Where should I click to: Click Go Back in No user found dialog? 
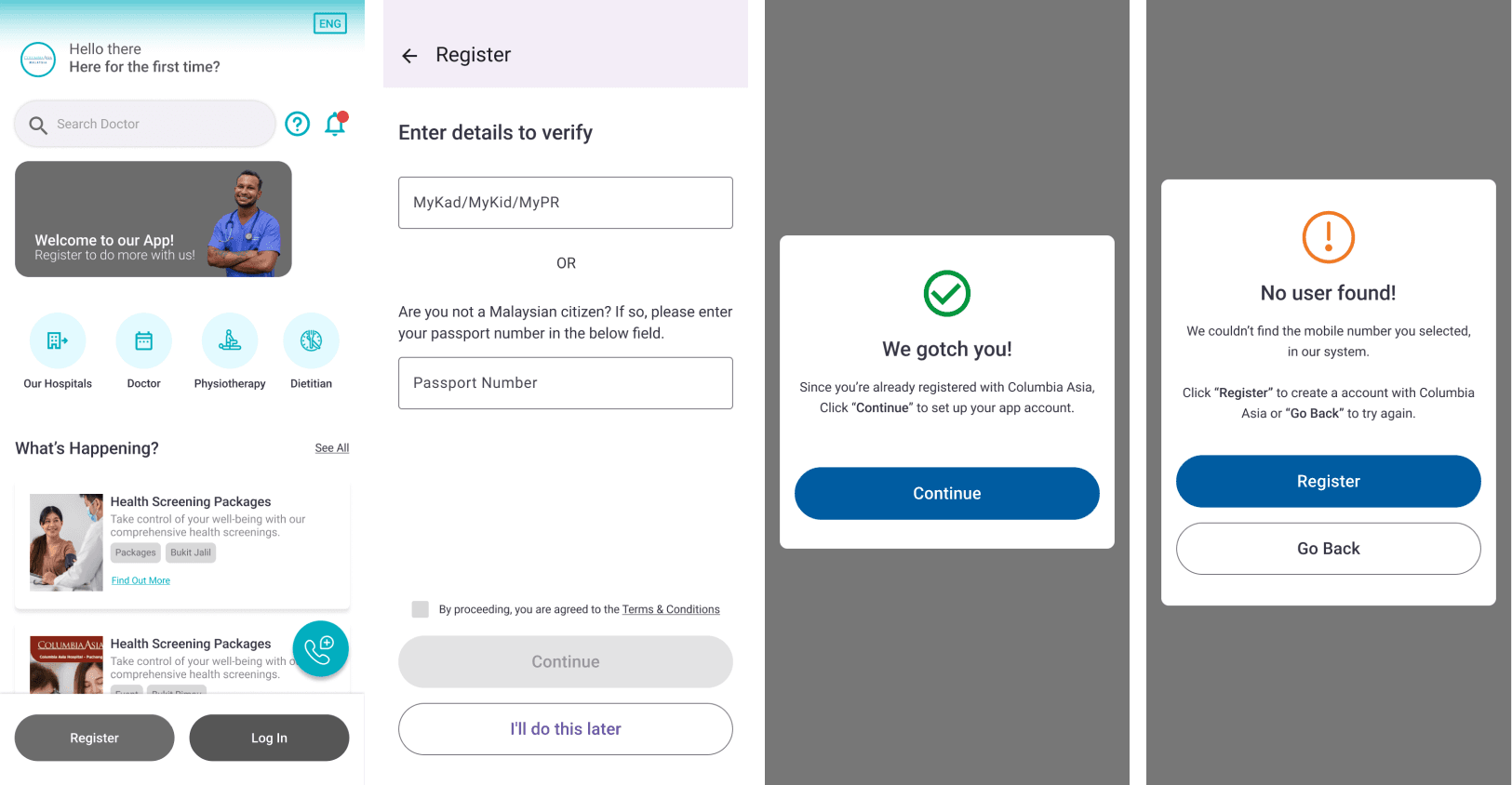pyautogui.click(x=1329, y=549)
